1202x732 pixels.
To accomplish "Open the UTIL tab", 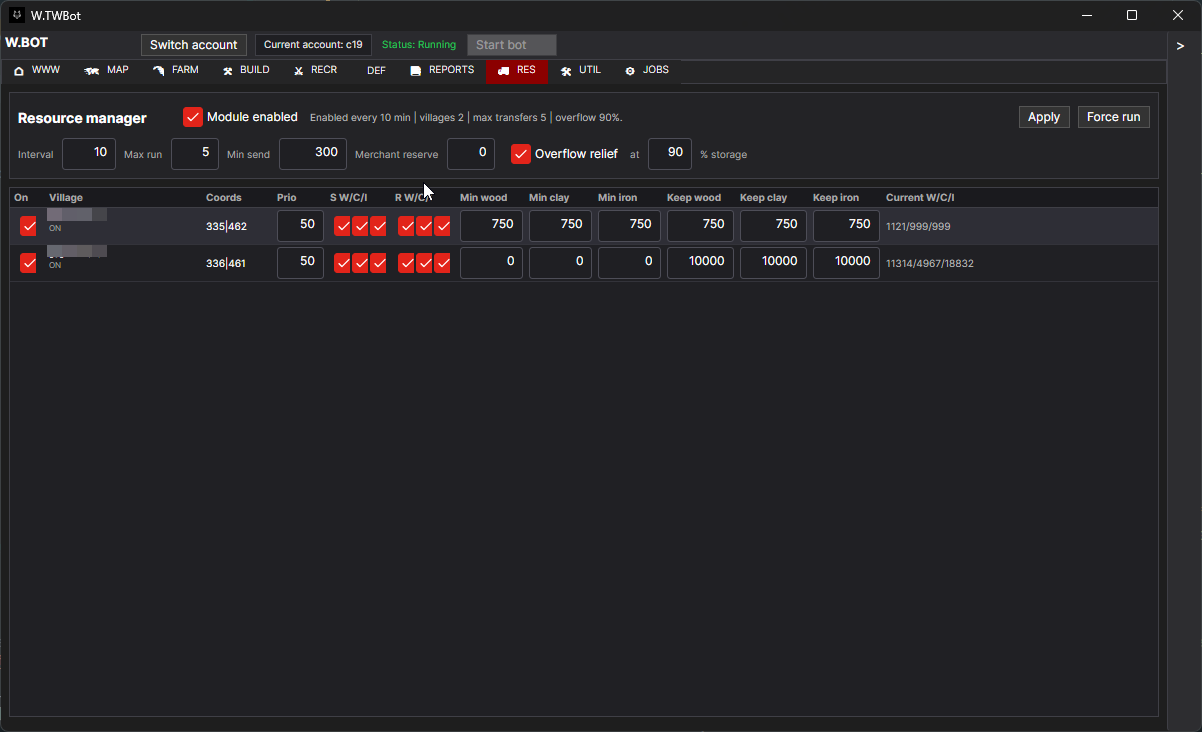I will point(581,71).
